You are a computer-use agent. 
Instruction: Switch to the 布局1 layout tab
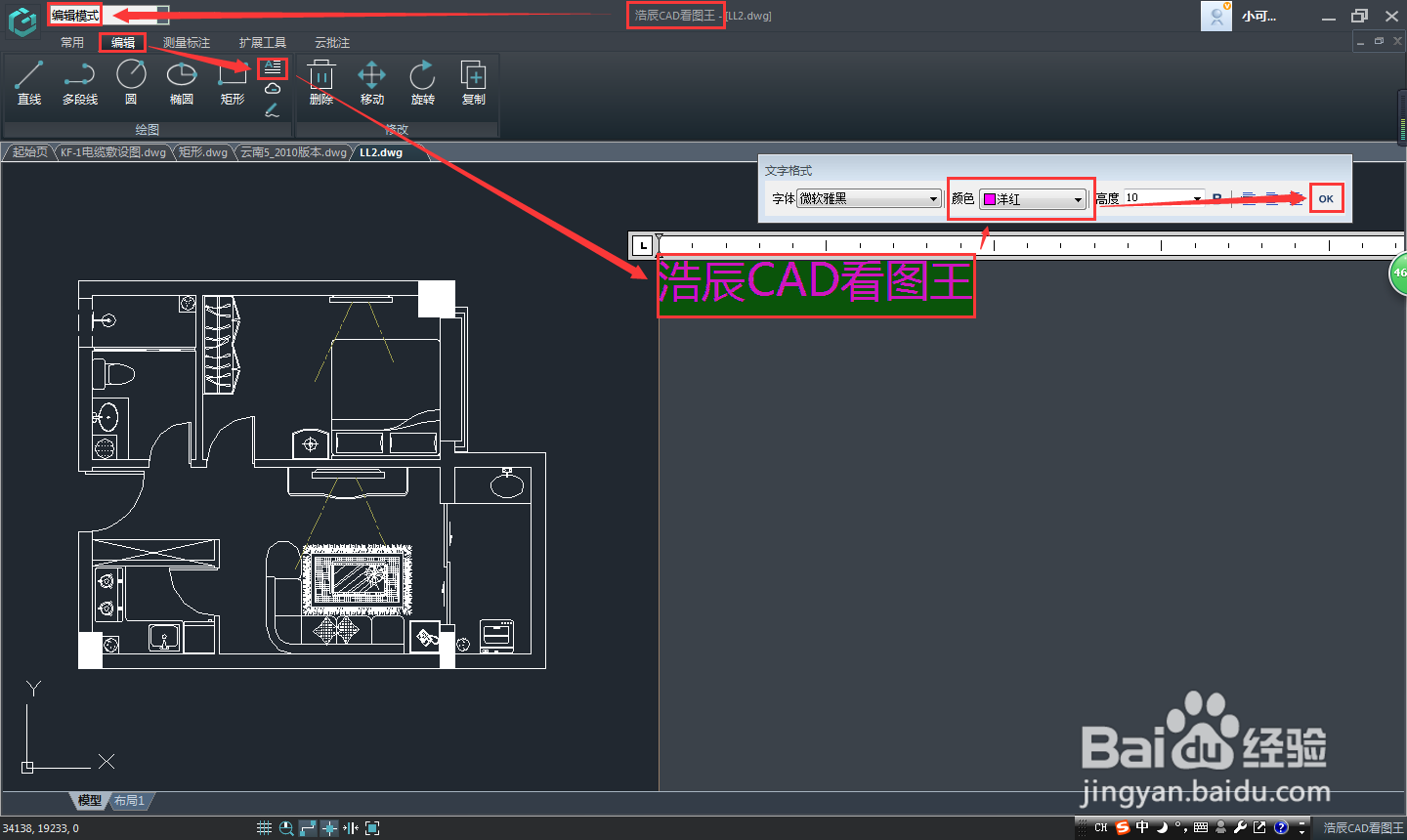[x=129, y=801]
